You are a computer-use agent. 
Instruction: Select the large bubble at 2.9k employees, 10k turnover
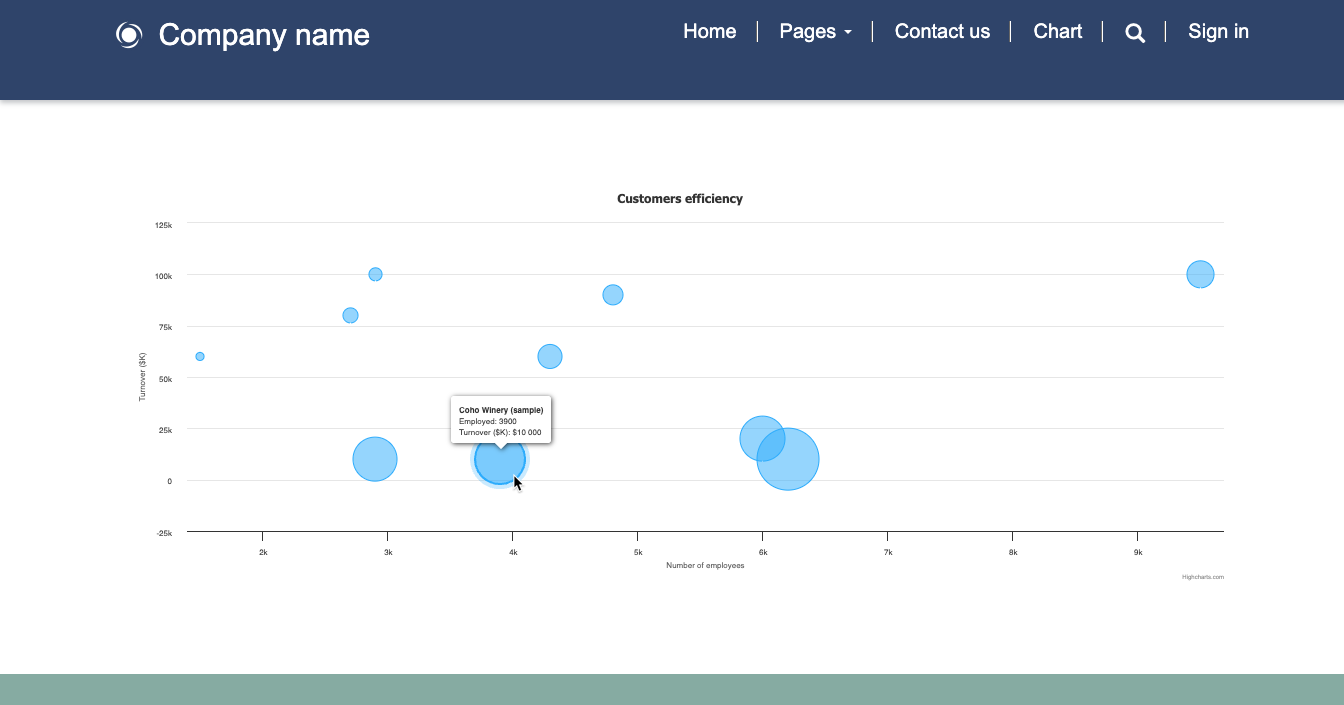(x=375, y=460)
